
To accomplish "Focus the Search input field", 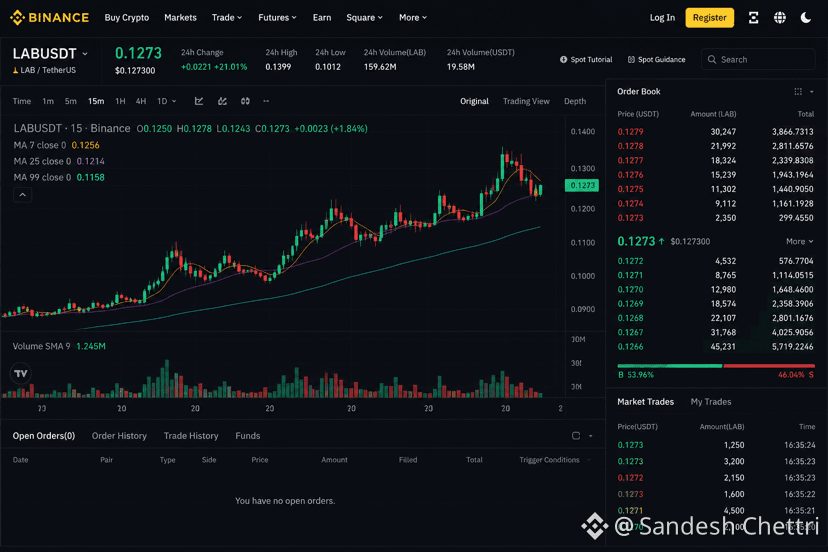I will pos(758,60).
